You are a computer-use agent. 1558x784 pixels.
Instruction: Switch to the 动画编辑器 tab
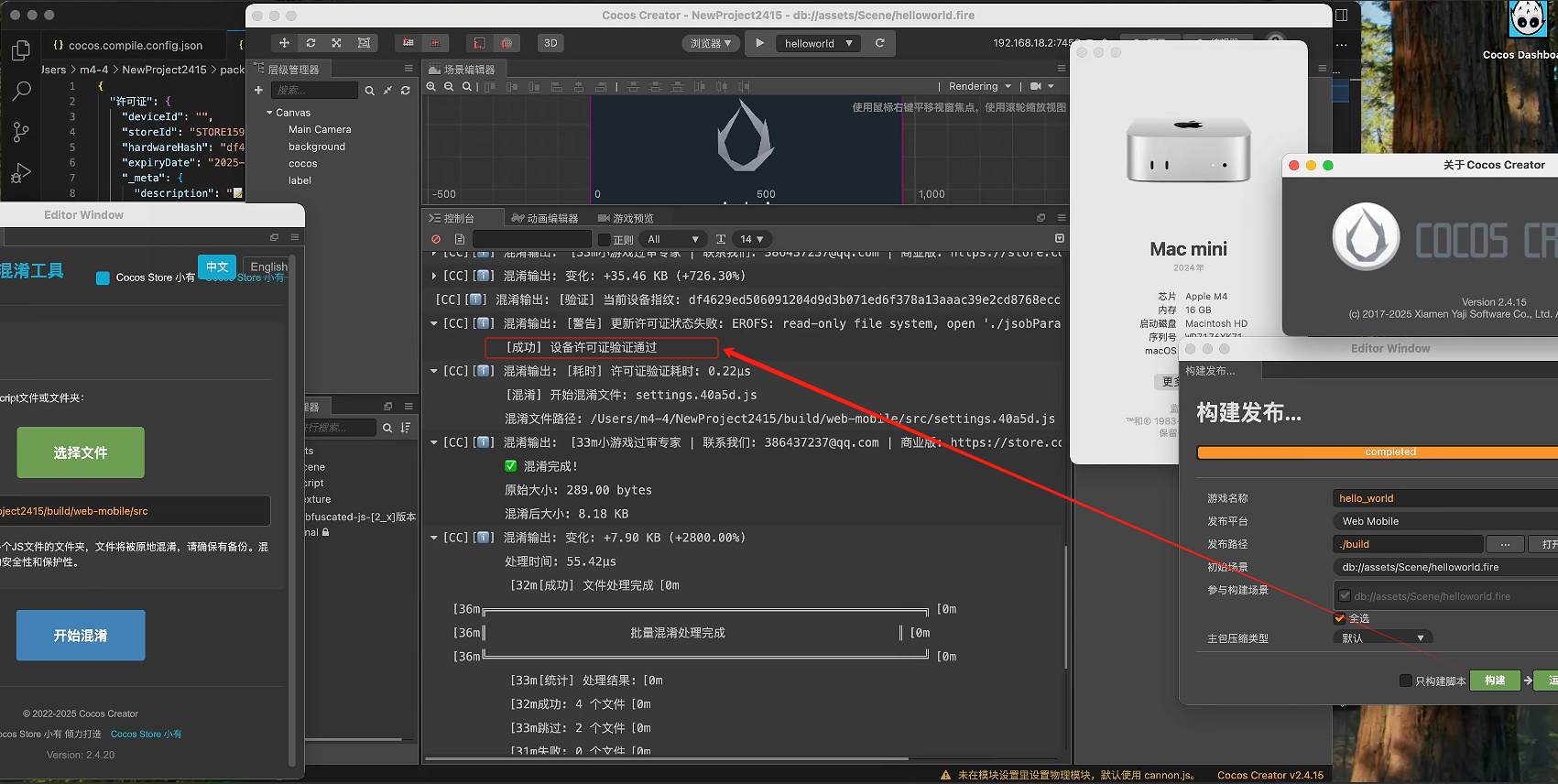click(x=545, y=218)
